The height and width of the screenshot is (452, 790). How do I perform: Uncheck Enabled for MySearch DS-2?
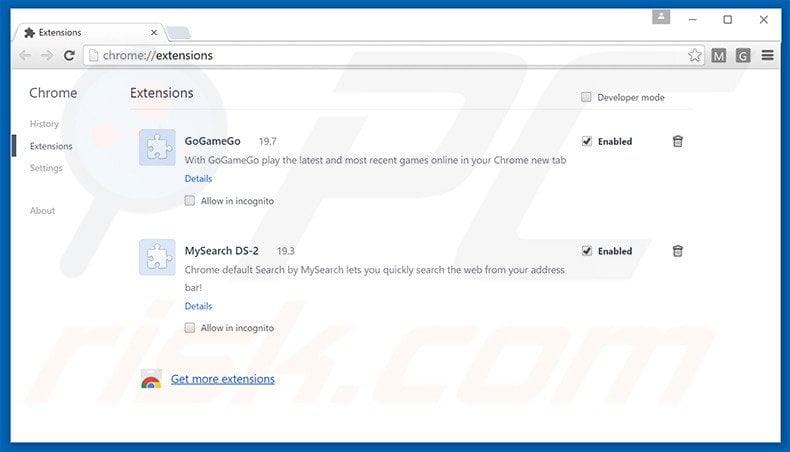tap(587, 250)
